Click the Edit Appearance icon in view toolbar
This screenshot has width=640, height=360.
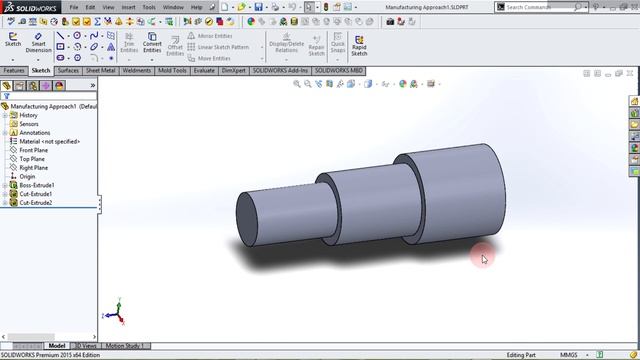(403, 84)
